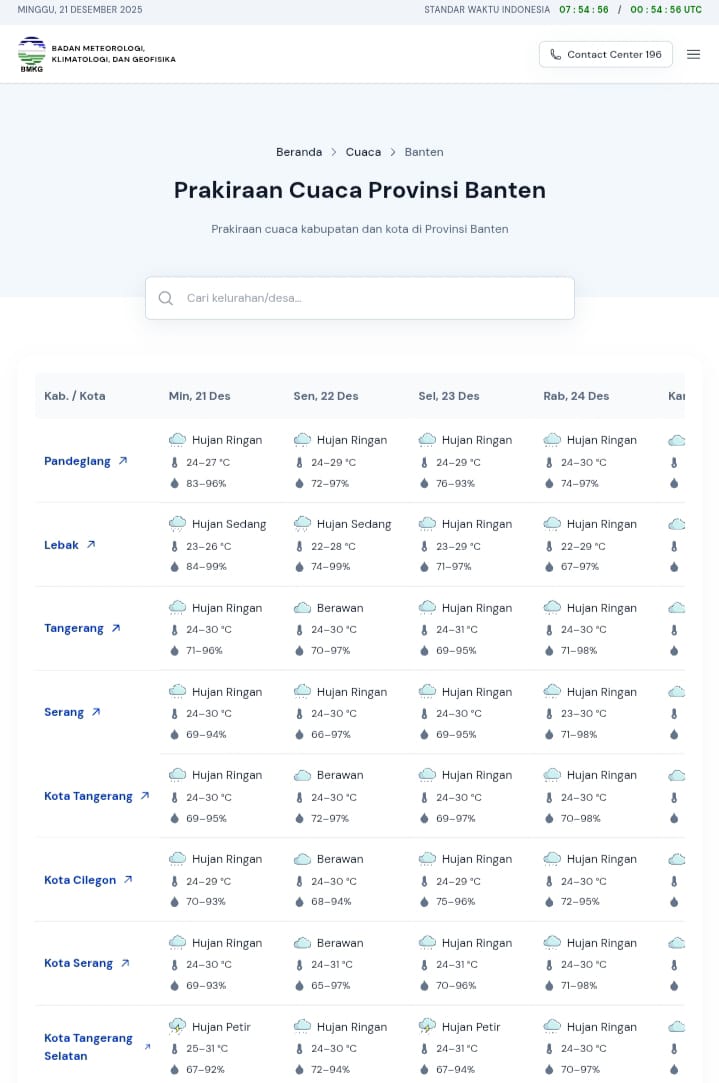719x1083 pixels.
Task: Click the arrow icon next to Lebak
Action: [91, 545]
